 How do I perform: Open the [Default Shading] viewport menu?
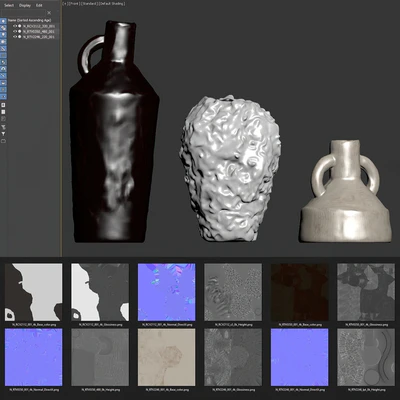(112, 4)
